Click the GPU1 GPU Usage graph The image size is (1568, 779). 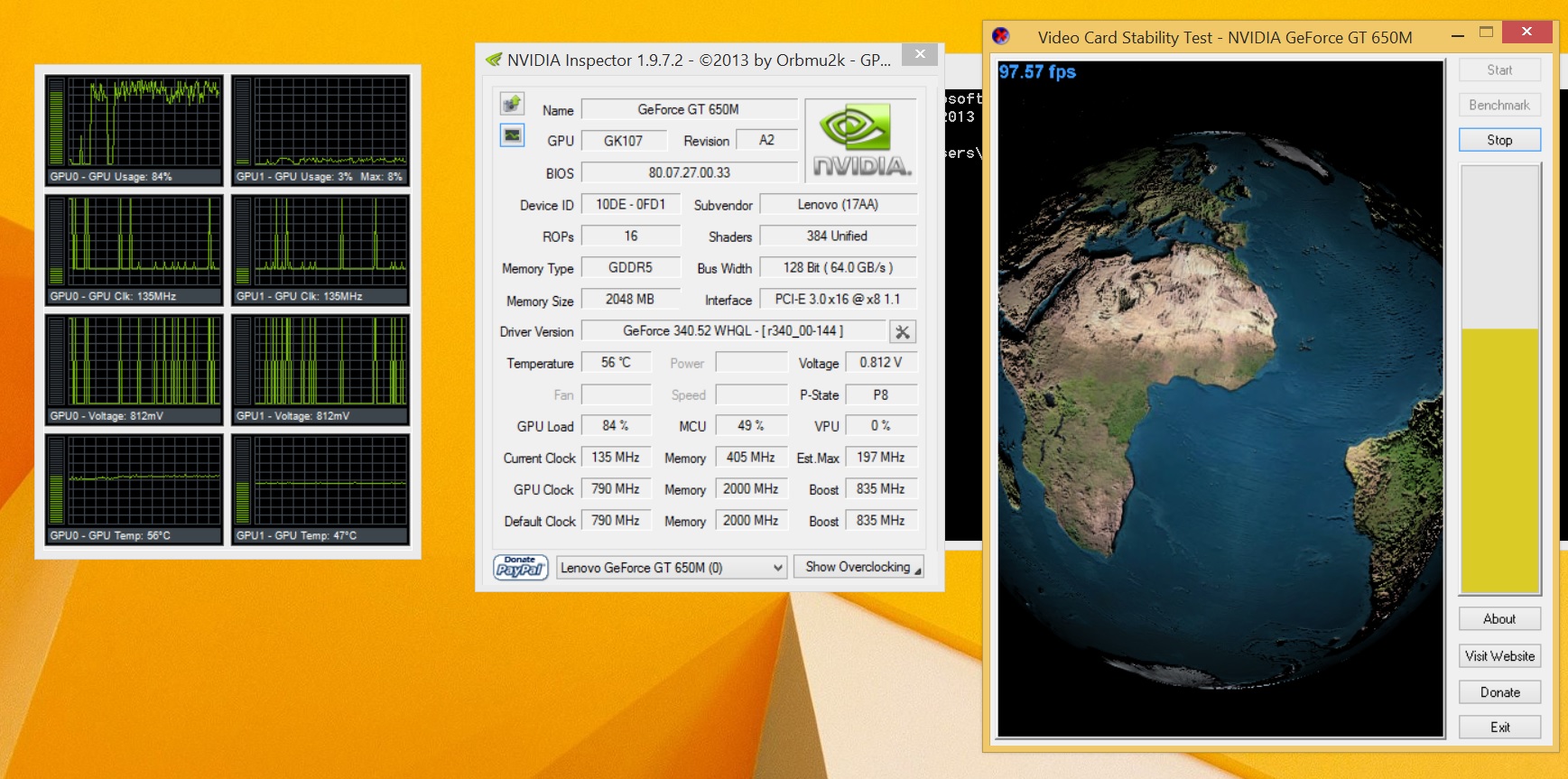(x=320, y=131)
